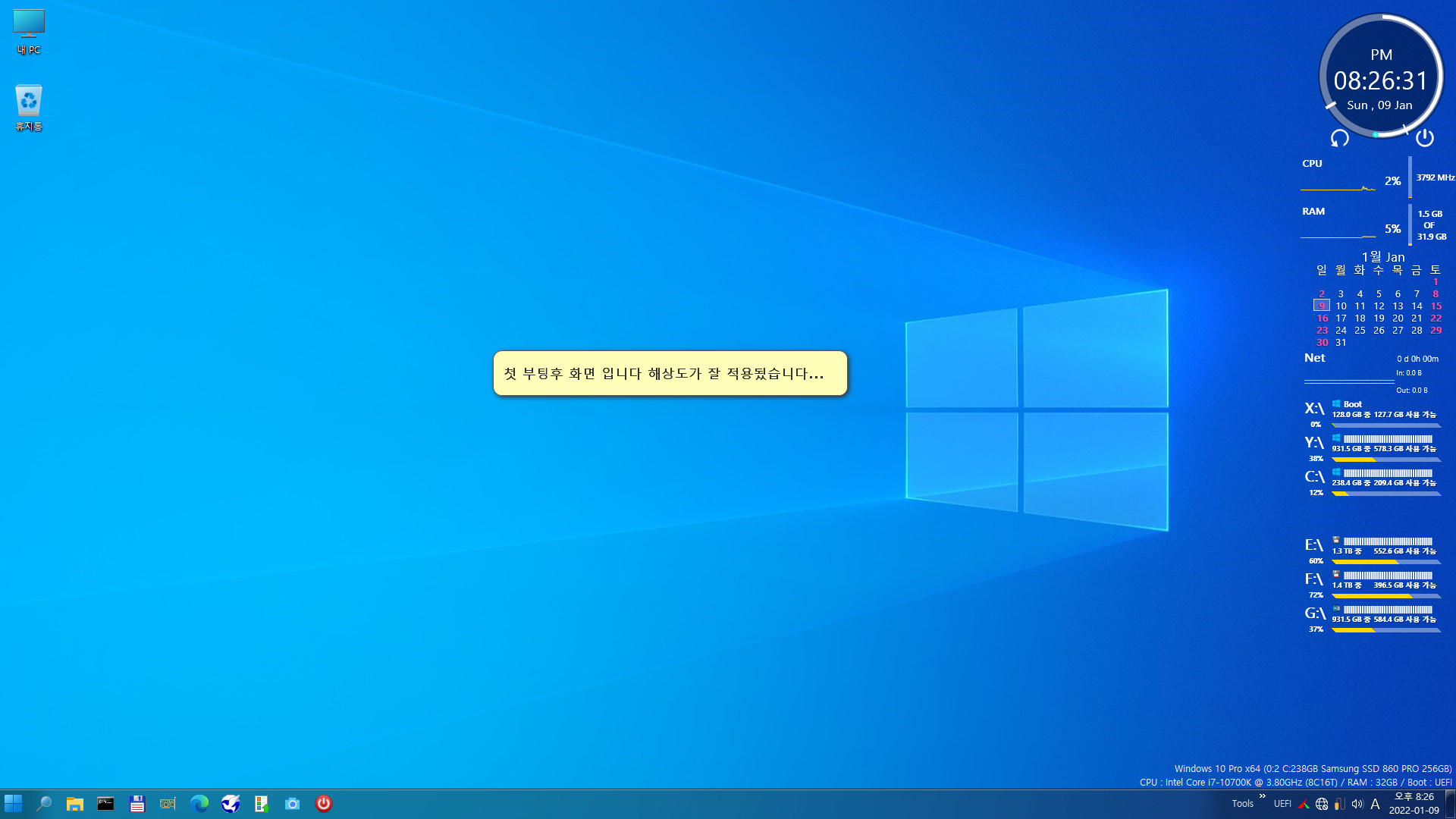Viewport: 1456px width, 819px height.
Task: Open the green circuit board card icon
Action: tap(168, 803)
